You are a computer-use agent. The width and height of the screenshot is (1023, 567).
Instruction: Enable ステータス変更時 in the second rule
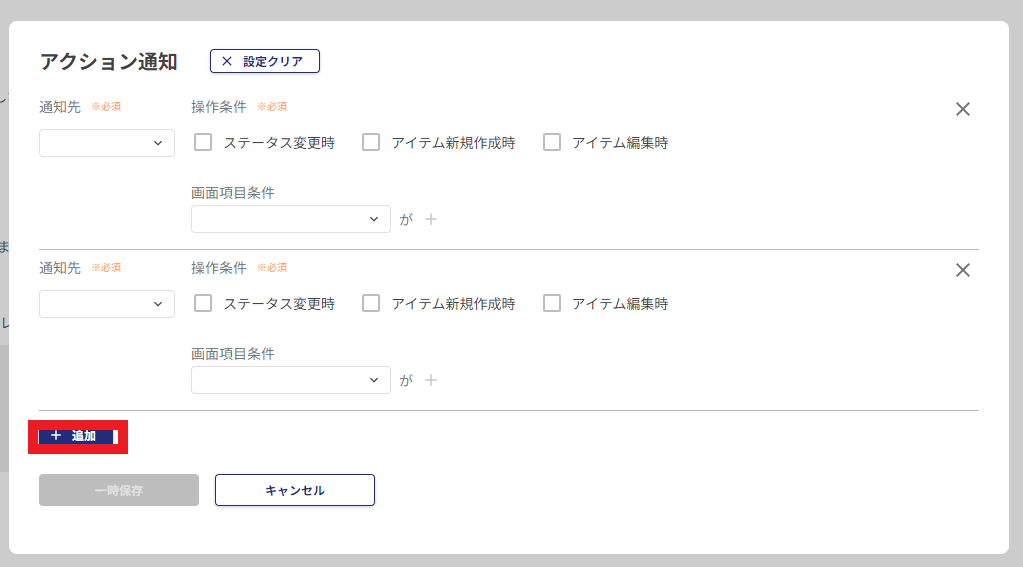(x=203, y=303)
